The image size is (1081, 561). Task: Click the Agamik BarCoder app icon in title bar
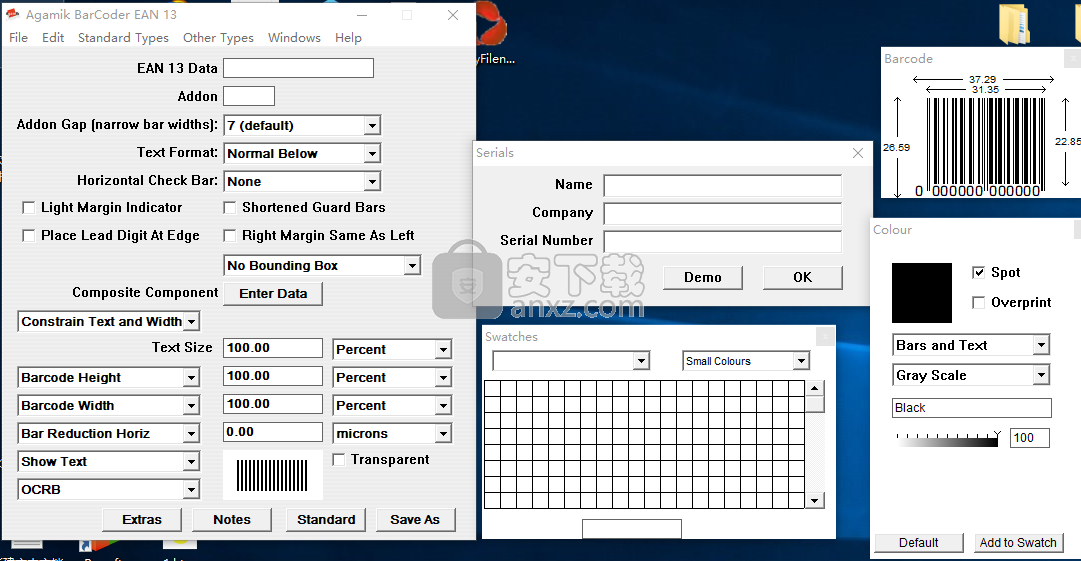click(12, 13)
